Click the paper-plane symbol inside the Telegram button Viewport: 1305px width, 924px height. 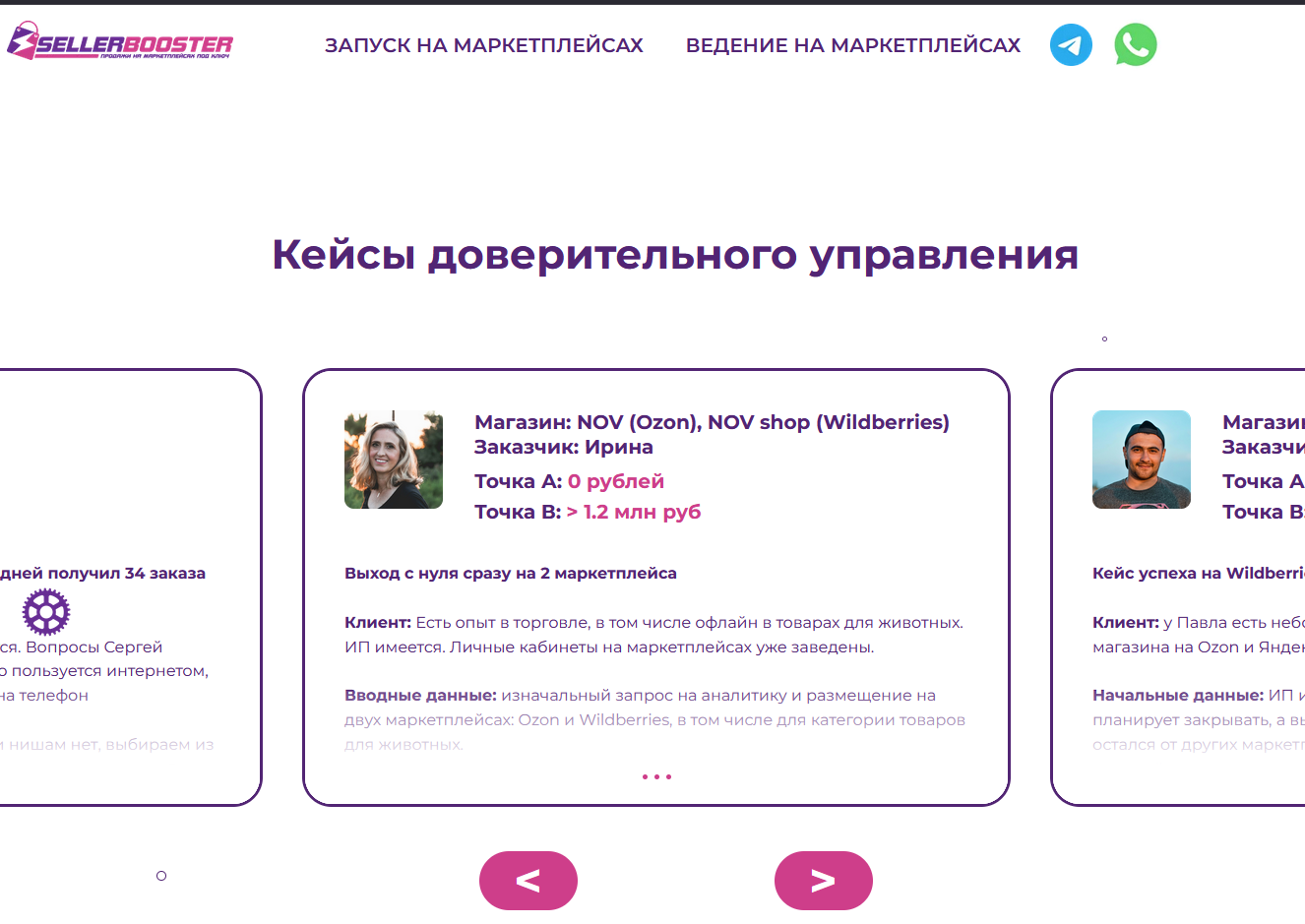[x=1071, y=44]
